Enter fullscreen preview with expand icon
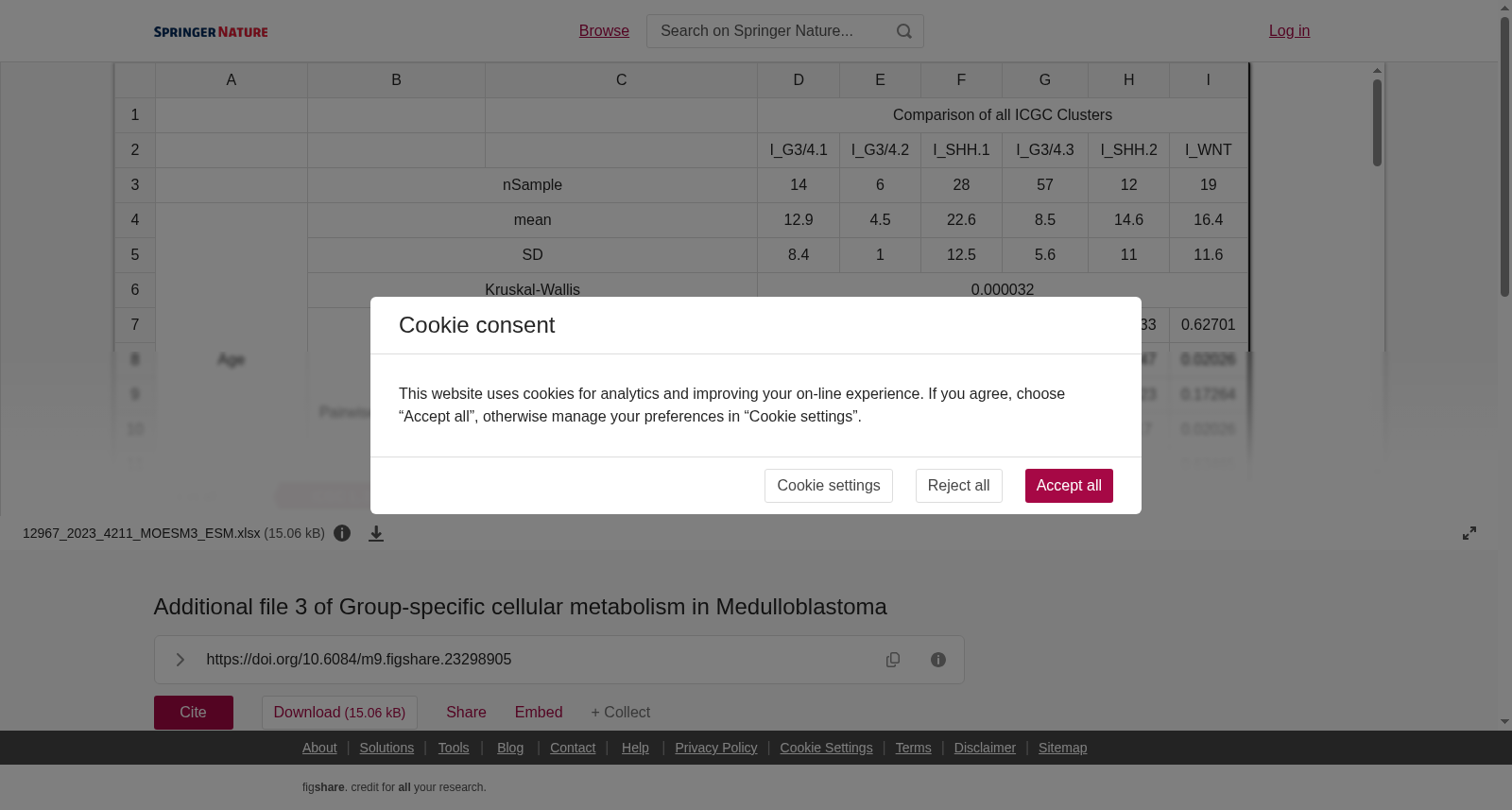Image resolution: width=1512 pixels, height=810 pixels. (1469, 533)
